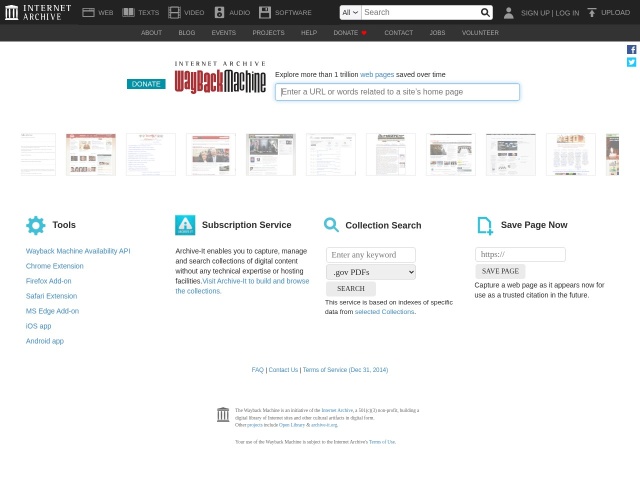Viewport: 640px width, 480px height.
Task: Open the Video film icon
Action: [174, 13]
